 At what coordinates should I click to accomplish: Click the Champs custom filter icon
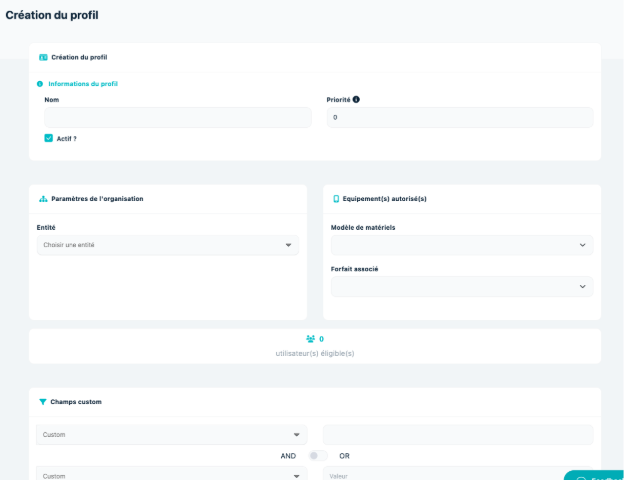pos(43,402)
